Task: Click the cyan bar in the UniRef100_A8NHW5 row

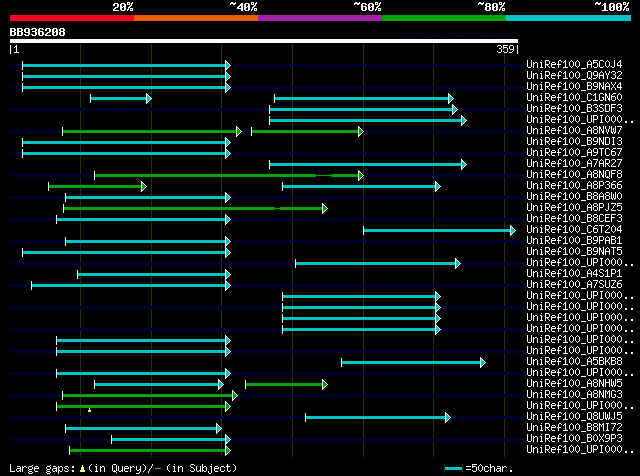Action: pyautogui.click(x=159, y=385)
